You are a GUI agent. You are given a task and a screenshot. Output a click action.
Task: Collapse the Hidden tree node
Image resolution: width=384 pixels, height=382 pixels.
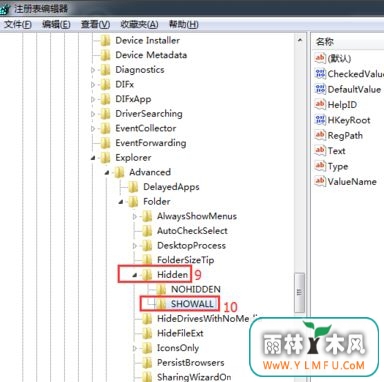tap(135, 275)
